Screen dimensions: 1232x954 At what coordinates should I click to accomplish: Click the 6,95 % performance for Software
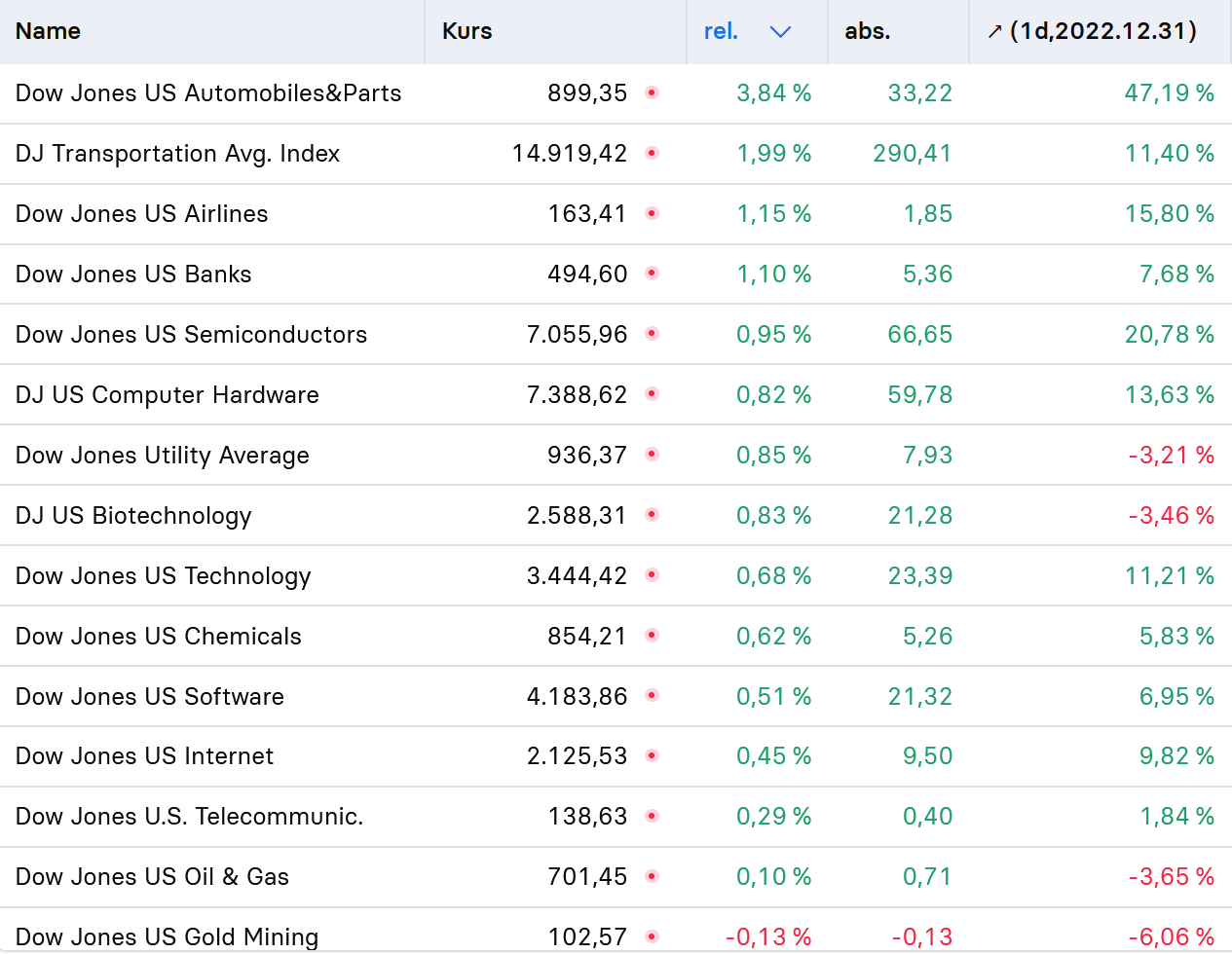[x=1177, y=696]
